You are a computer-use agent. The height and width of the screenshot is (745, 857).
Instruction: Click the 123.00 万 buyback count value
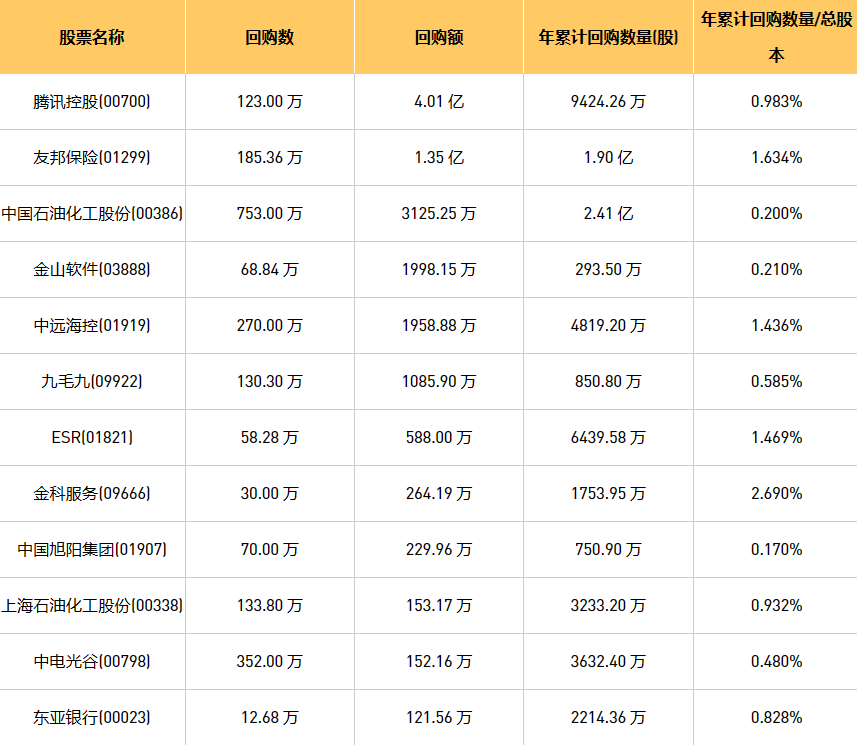pyautogui.click(x=269, y=102)
